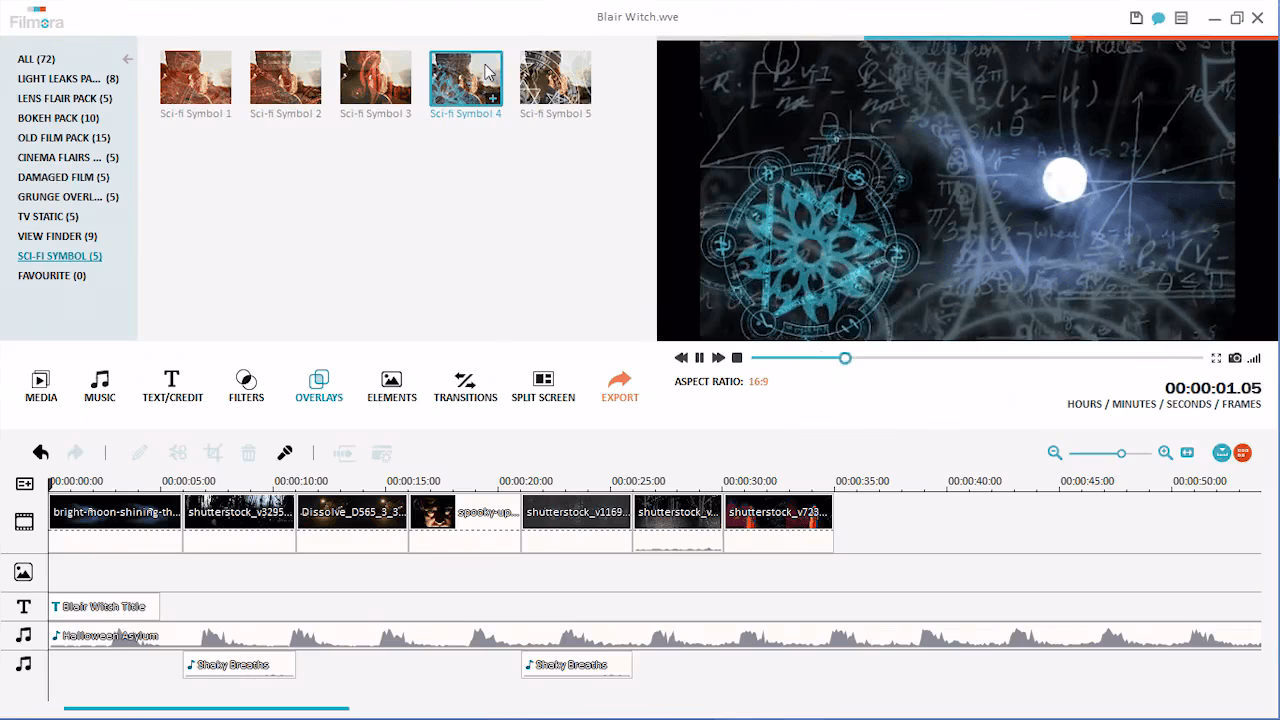This screenshot has width=1280, height=720.
Task: Stop the preview playback
Action: 737,358
